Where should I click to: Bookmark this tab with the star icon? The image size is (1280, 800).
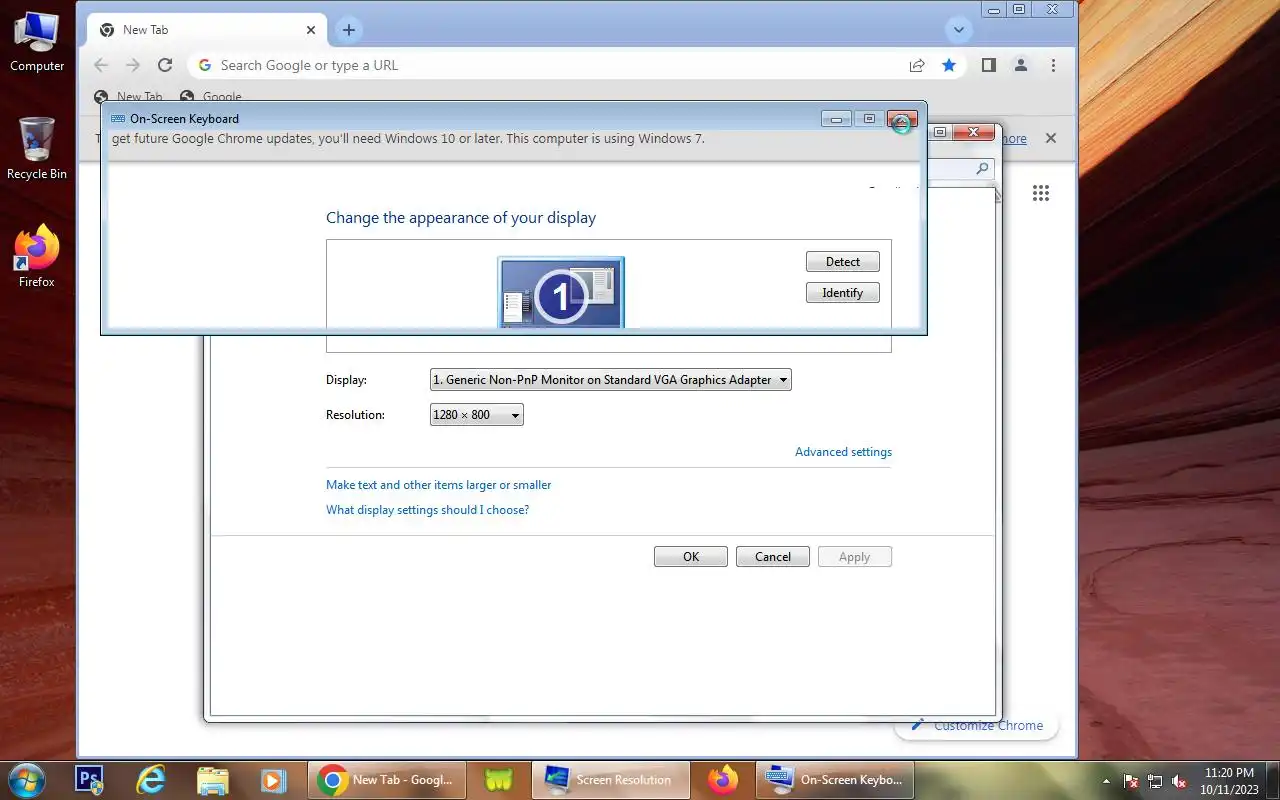click(x=949, y=65)
